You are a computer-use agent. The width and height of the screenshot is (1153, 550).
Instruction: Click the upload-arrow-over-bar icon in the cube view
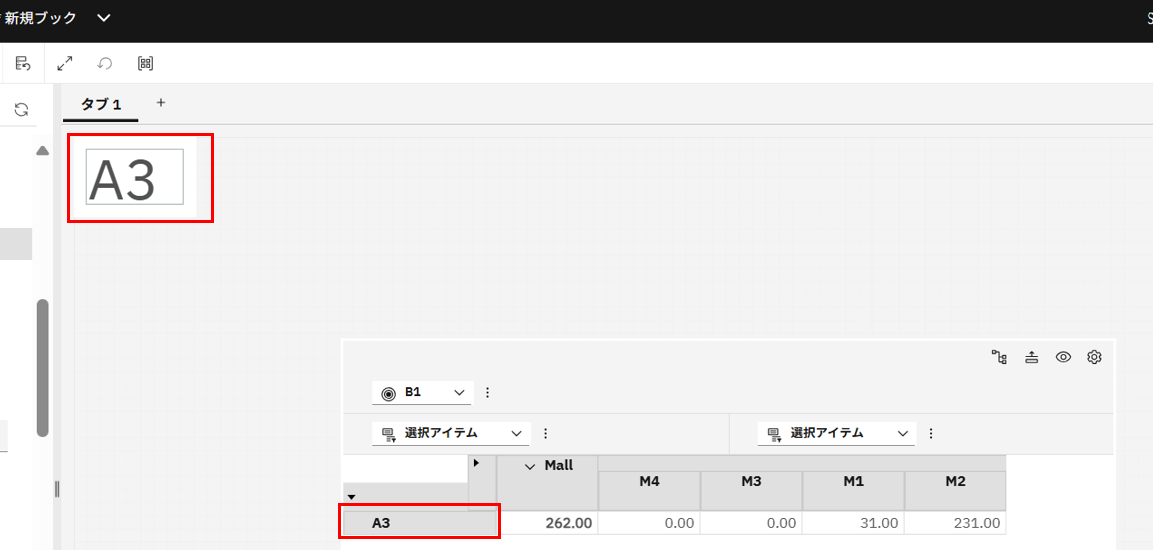pos(1031,357)
